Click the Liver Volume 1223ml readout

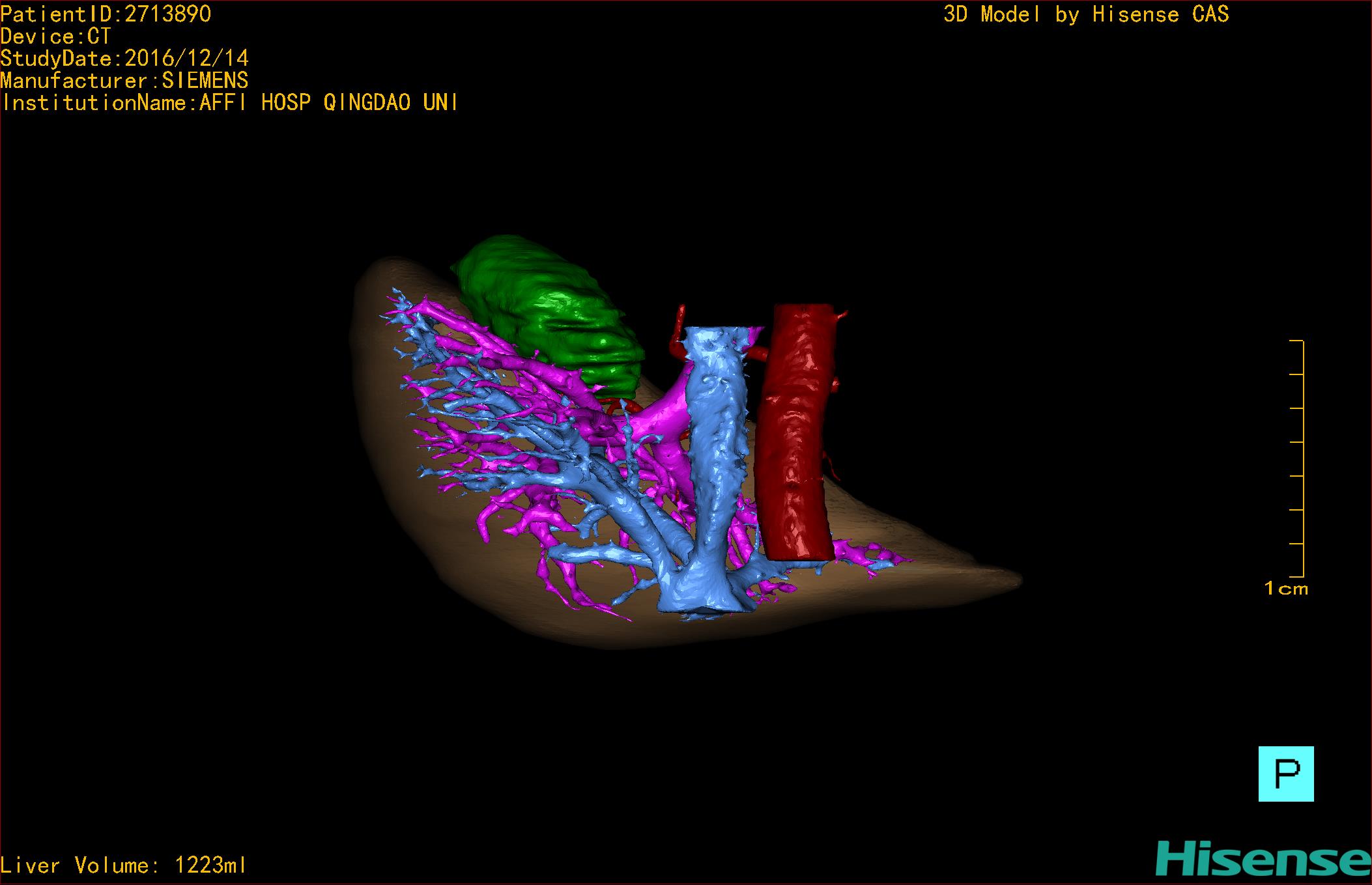tap(123, 865)
